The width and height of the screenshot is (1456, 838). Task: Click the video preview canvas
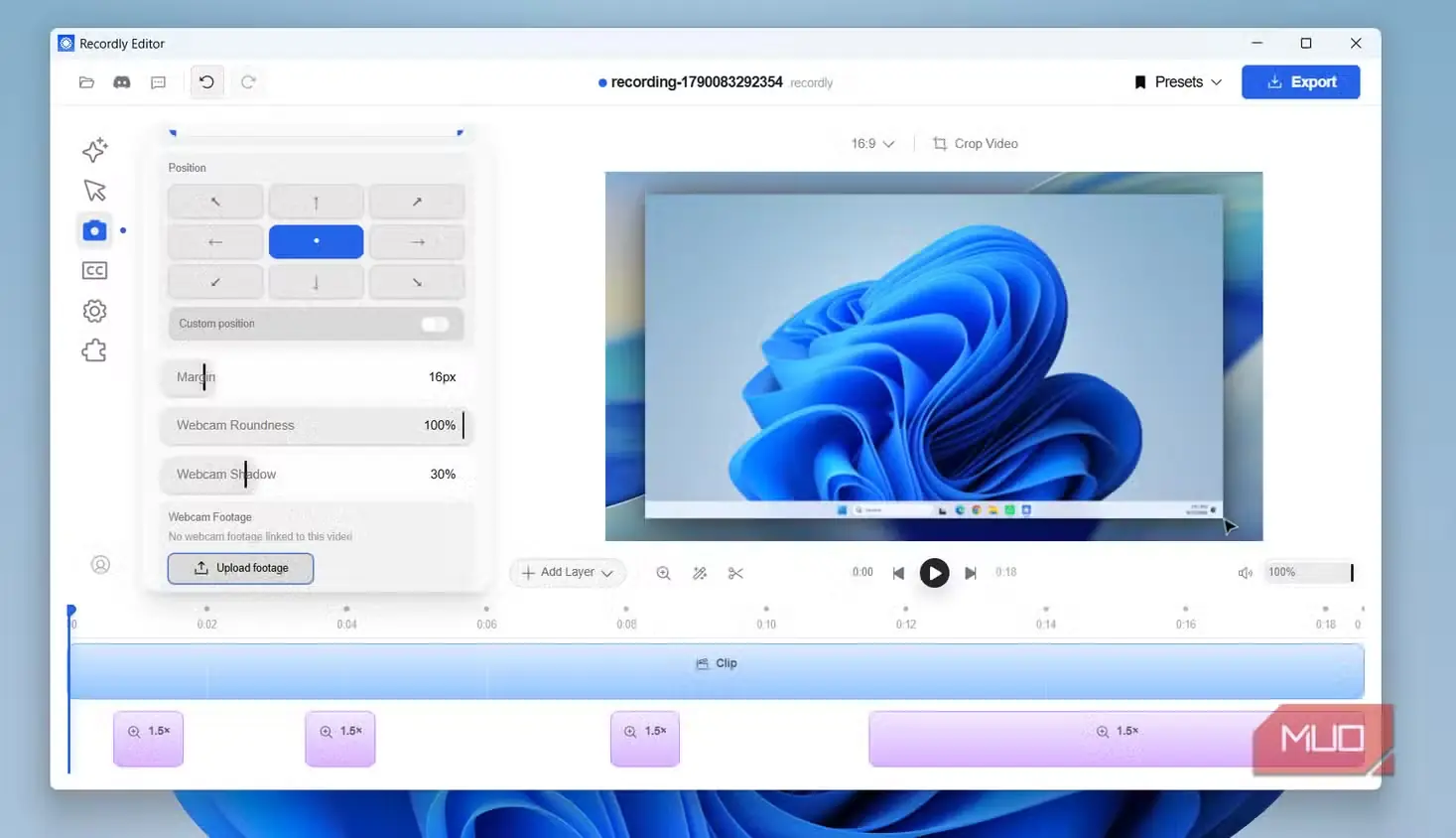click(x=934, y=356)
